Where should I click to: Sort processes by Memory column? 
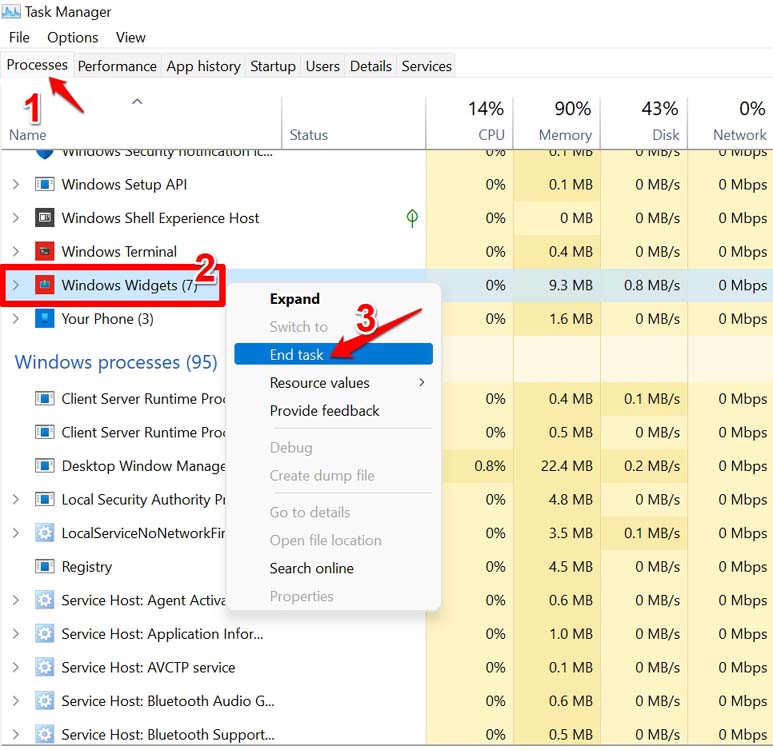565,122
